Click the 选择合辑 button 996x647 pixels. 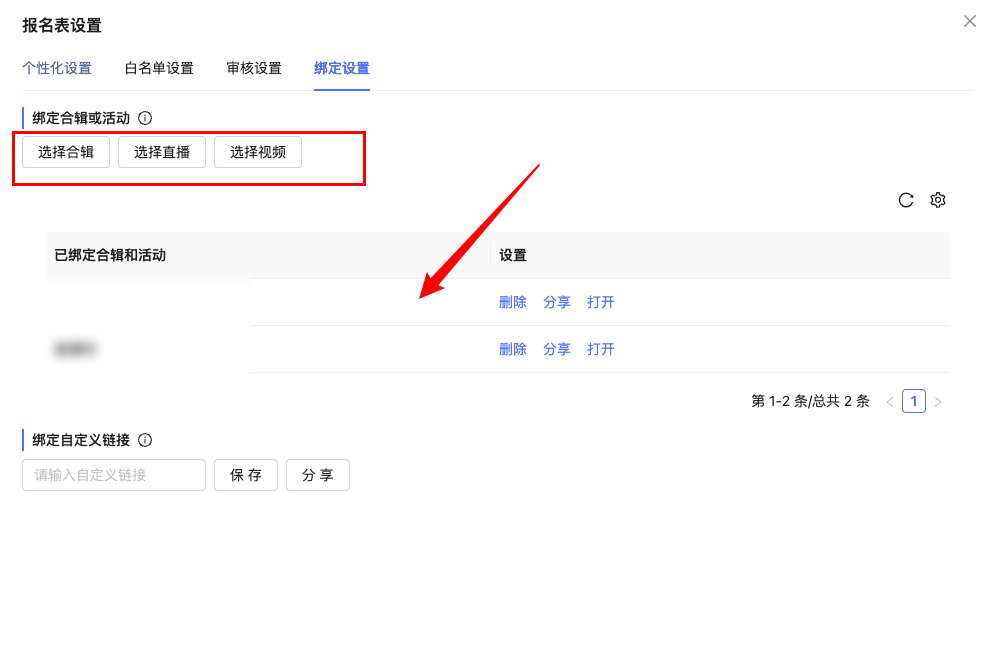click(x=66, y=152)
